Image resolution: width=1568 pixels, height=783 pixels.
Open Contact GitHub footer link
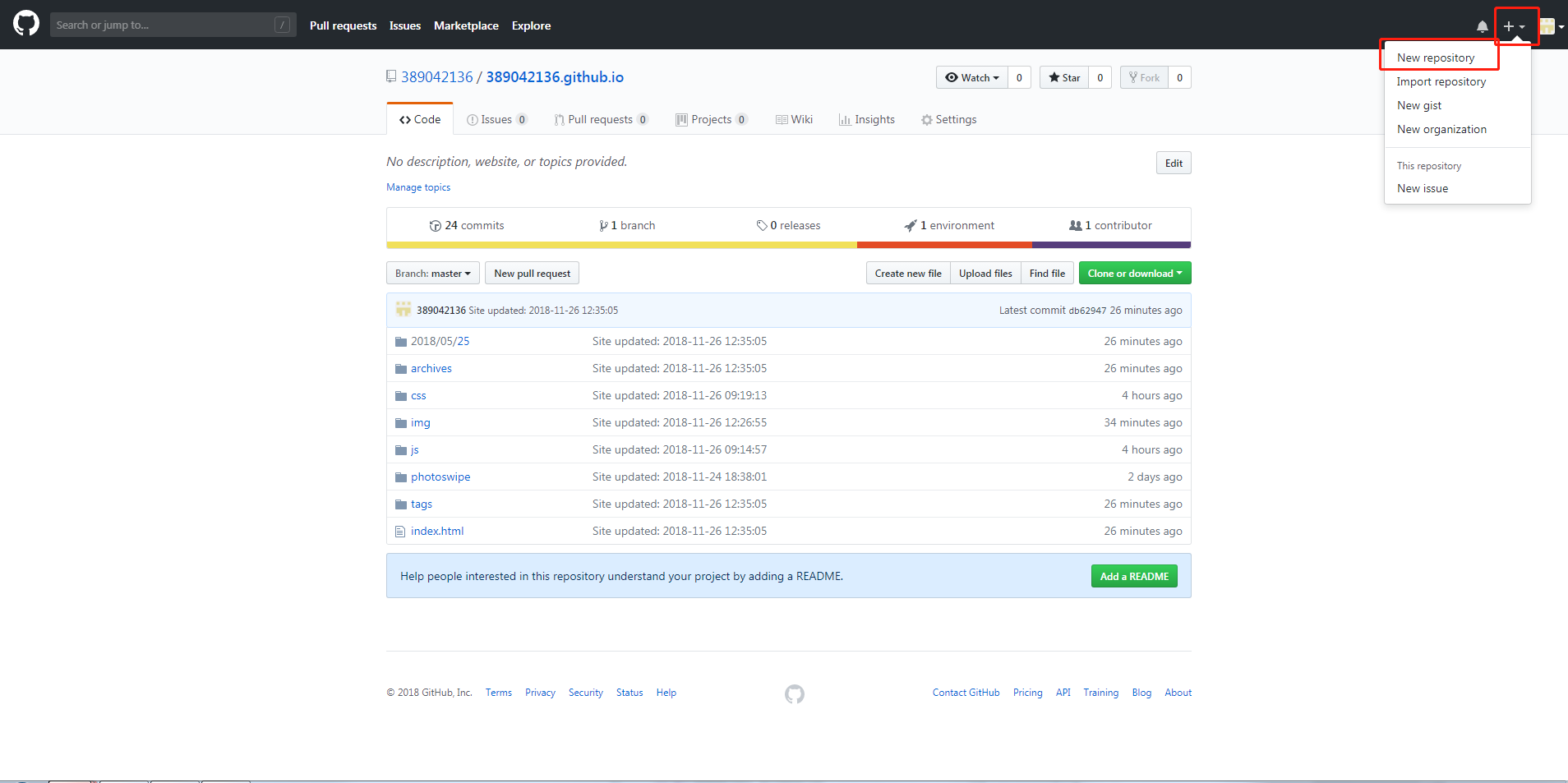click(966, 693)
